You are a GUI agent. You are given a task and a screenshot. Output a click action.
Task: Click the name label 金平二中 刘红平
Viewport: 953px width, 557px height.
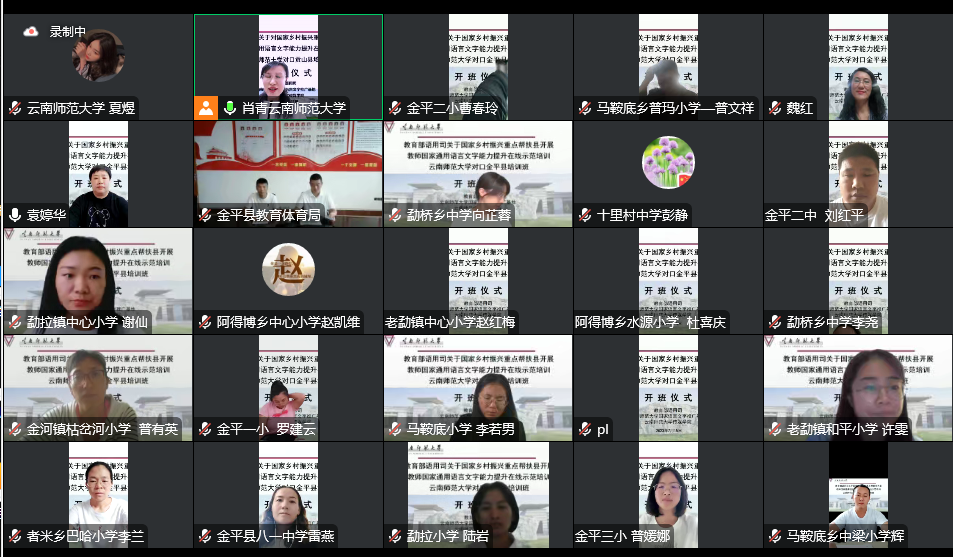tap(814, 215)
